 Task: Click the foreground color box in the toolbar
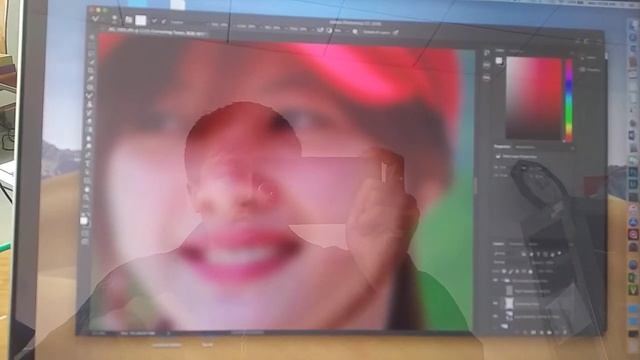(84, 221)
